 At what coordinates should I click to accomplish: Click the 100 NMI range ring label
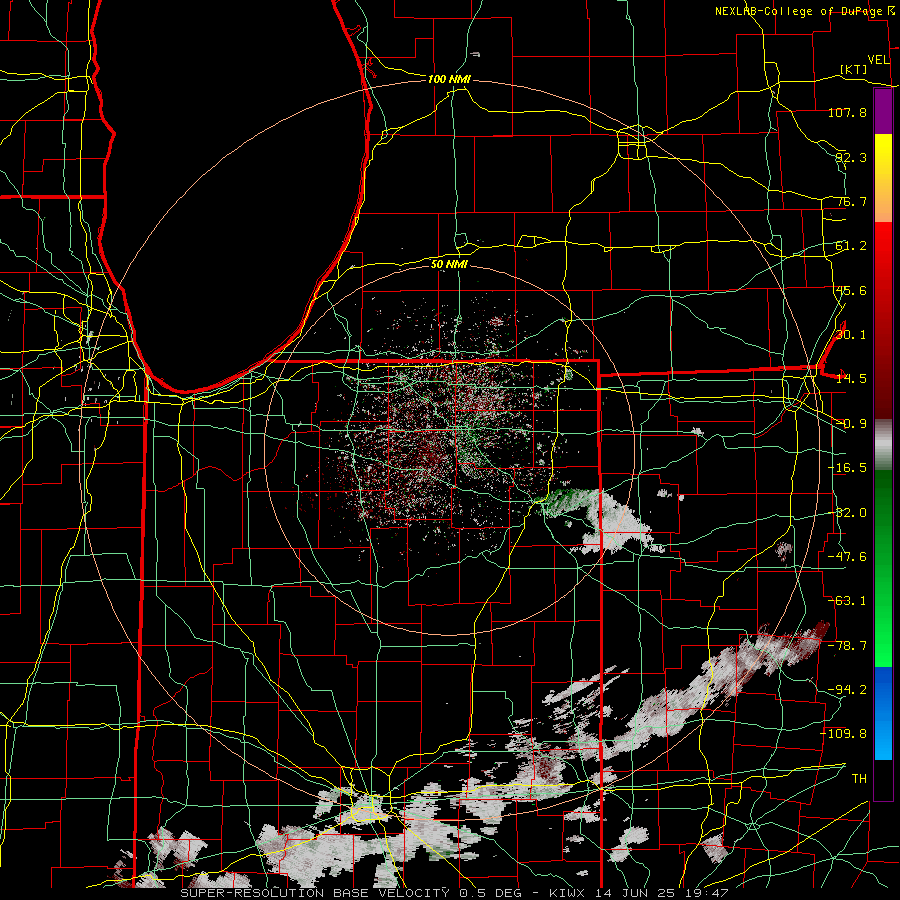click(449, 79)
